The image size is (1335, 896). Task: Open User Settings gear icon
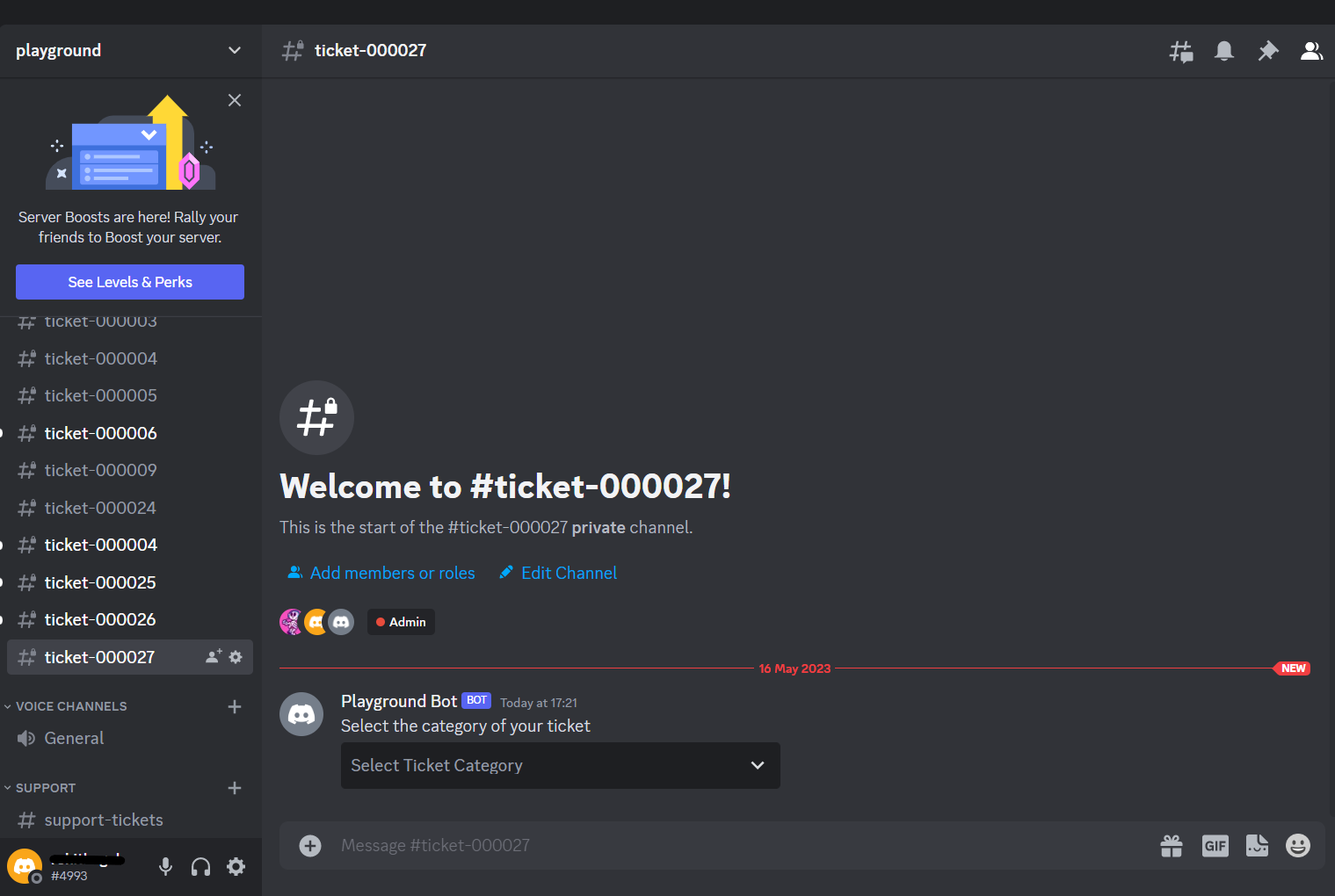tap(236, 867)
